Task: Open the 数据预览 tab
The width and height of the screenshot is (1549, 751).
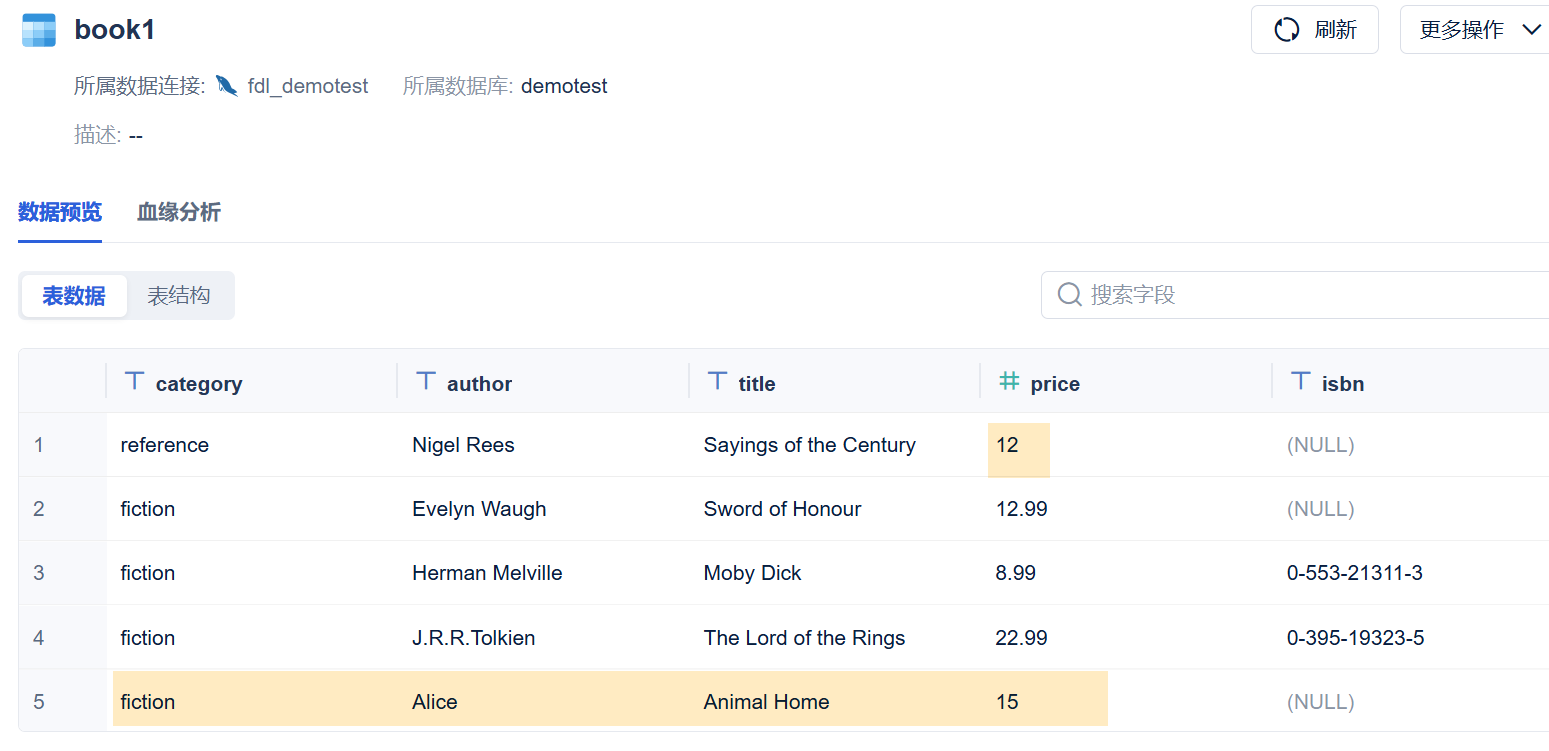Action: 60,212
